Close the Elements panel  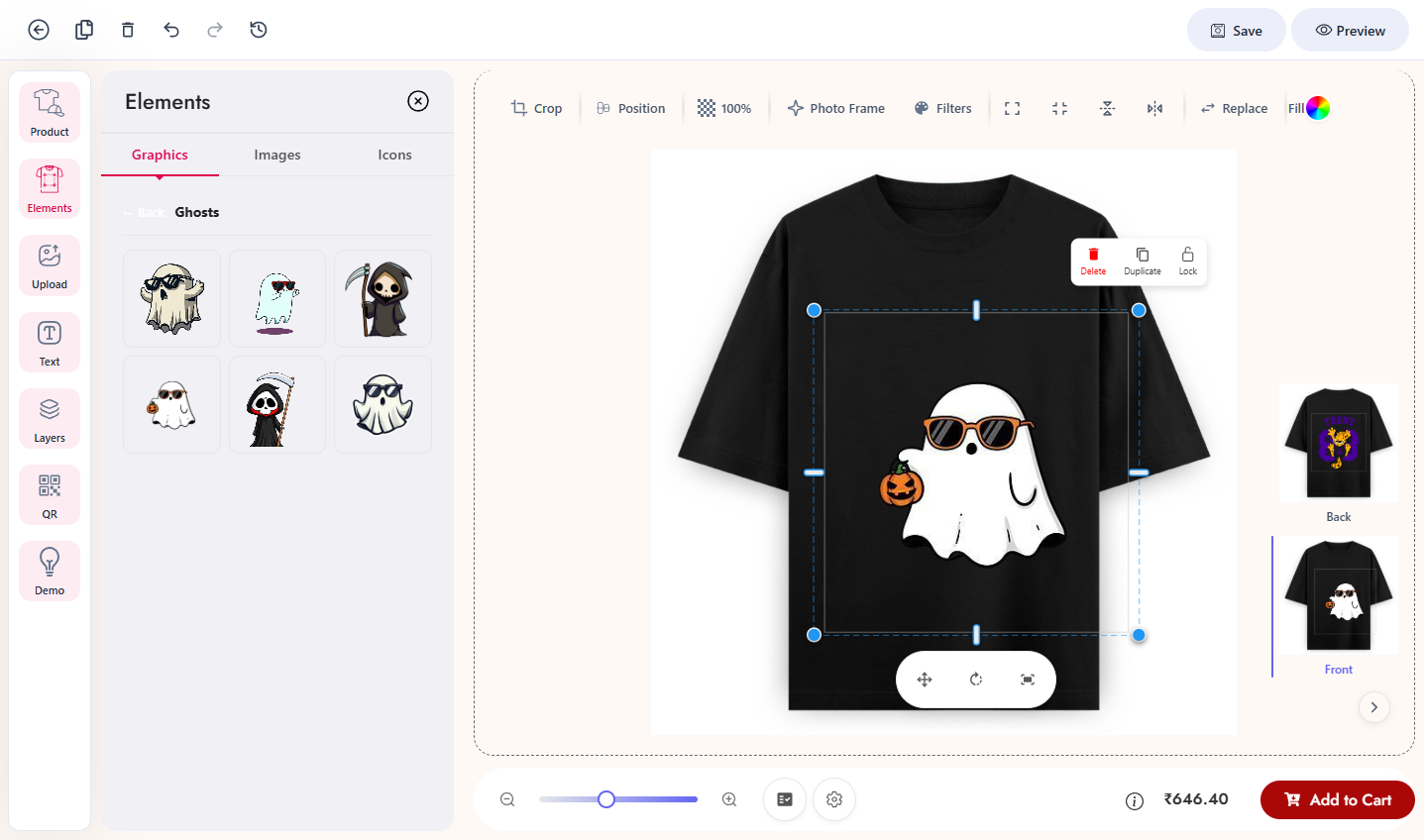418,101
